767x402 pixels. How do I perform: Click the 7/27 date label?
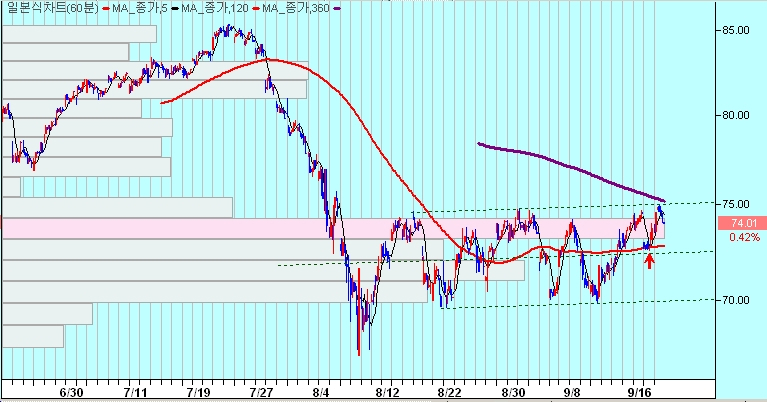(x=261, y=393)
